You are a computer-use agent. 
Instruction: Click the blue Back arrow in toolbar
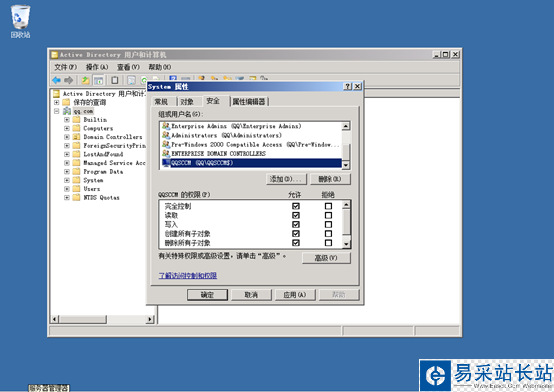(x=56, y=80)
